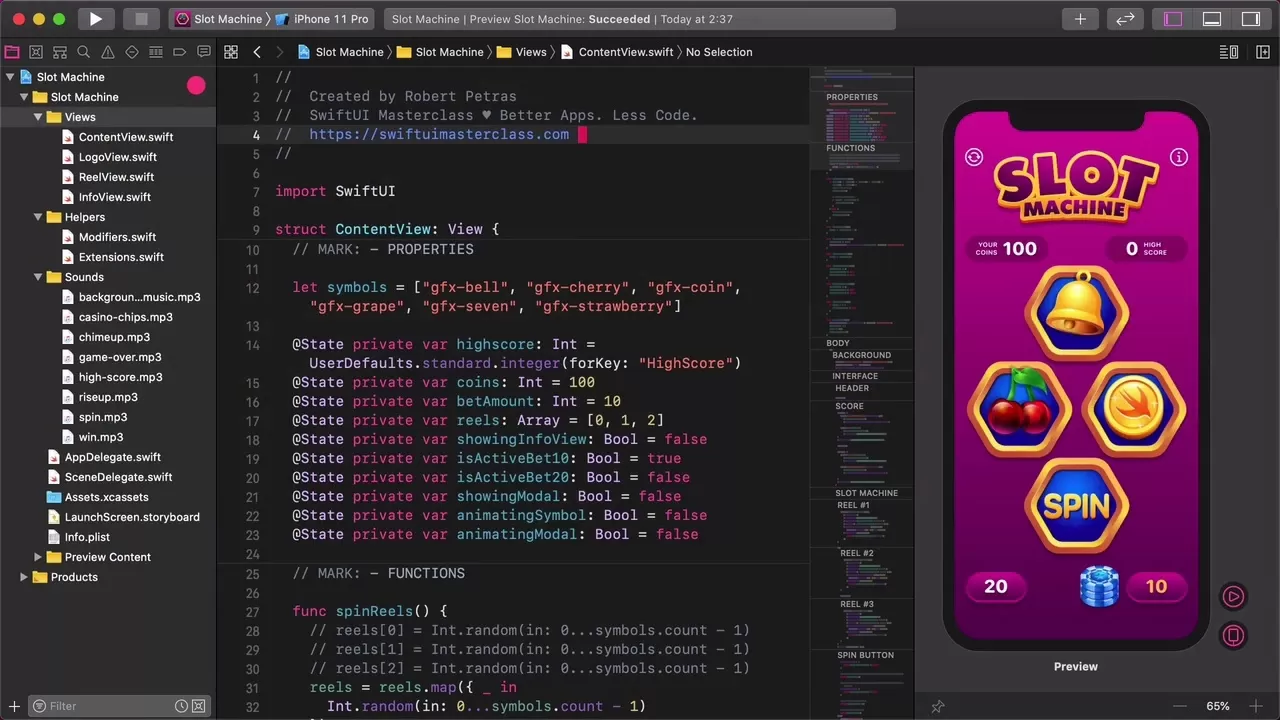Click the code minimap's SLOT MACHINE section

866,493
